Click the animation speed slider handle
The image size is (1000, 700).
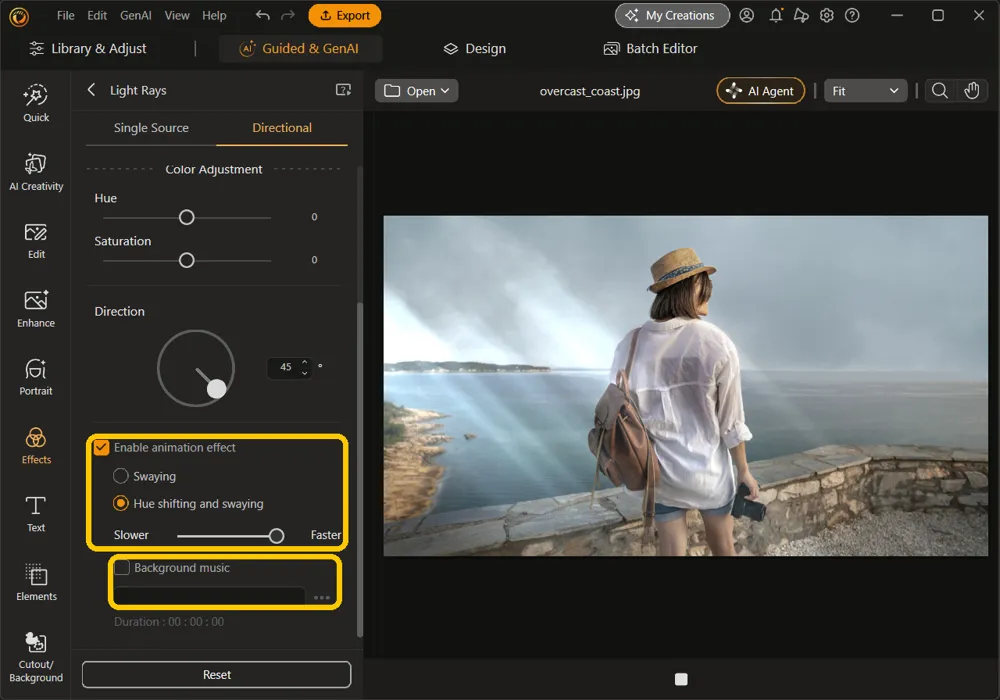coord(276,536)
